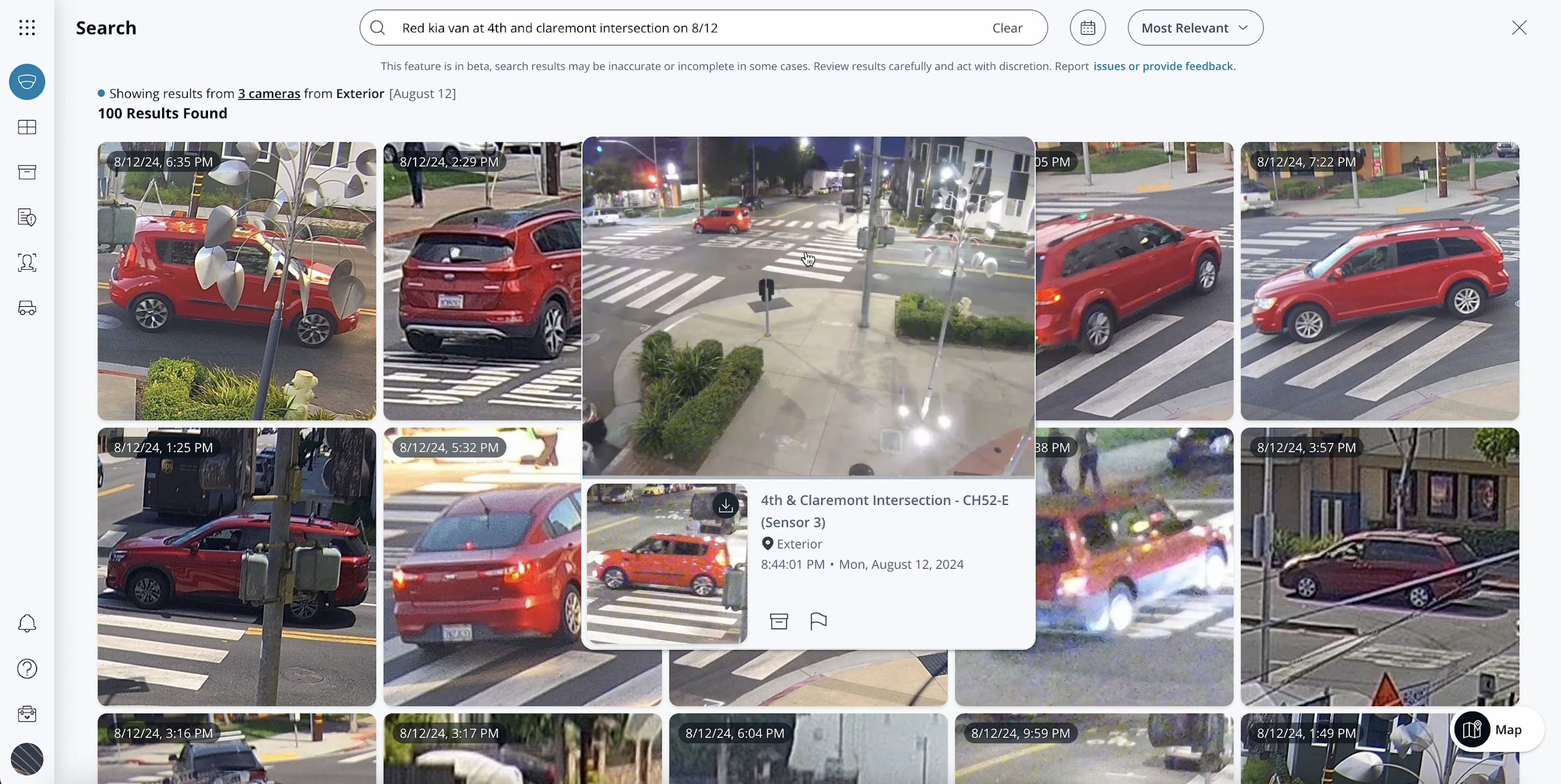Open the apps grid menu icon
1561x784 pixels.
[x=27, y=27]
